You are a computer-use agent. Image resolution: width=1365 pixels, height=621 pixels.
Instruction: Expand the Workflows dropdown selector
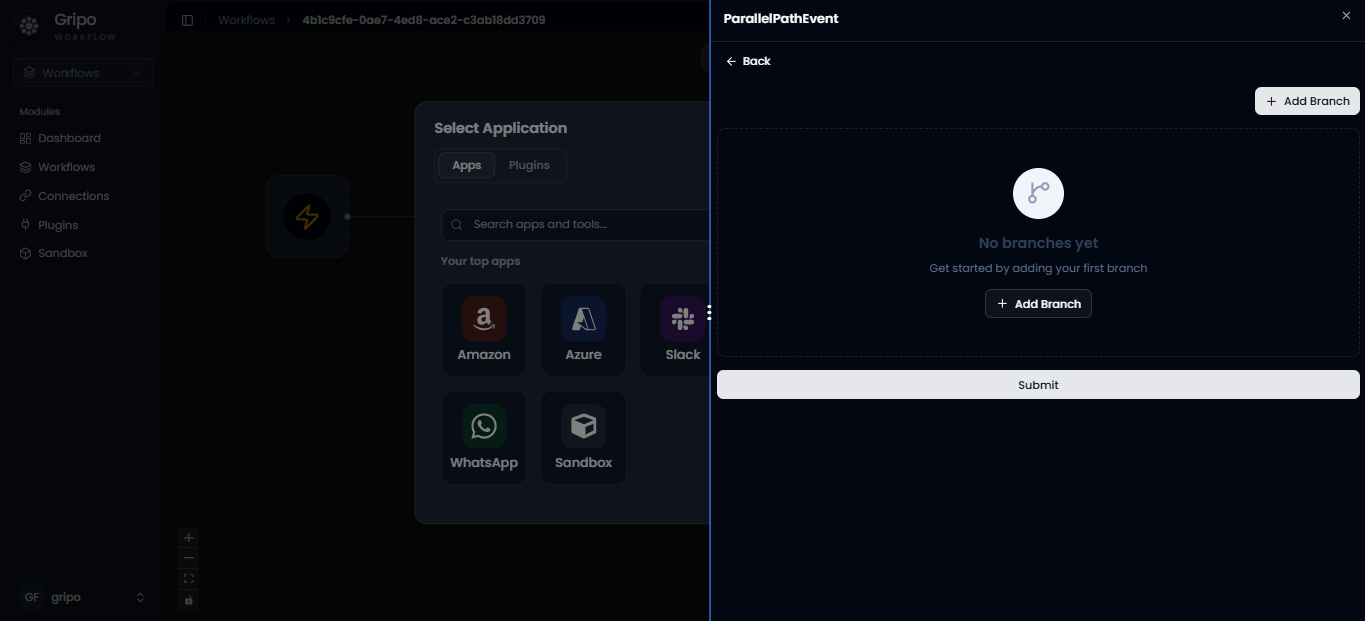point(84,72)
